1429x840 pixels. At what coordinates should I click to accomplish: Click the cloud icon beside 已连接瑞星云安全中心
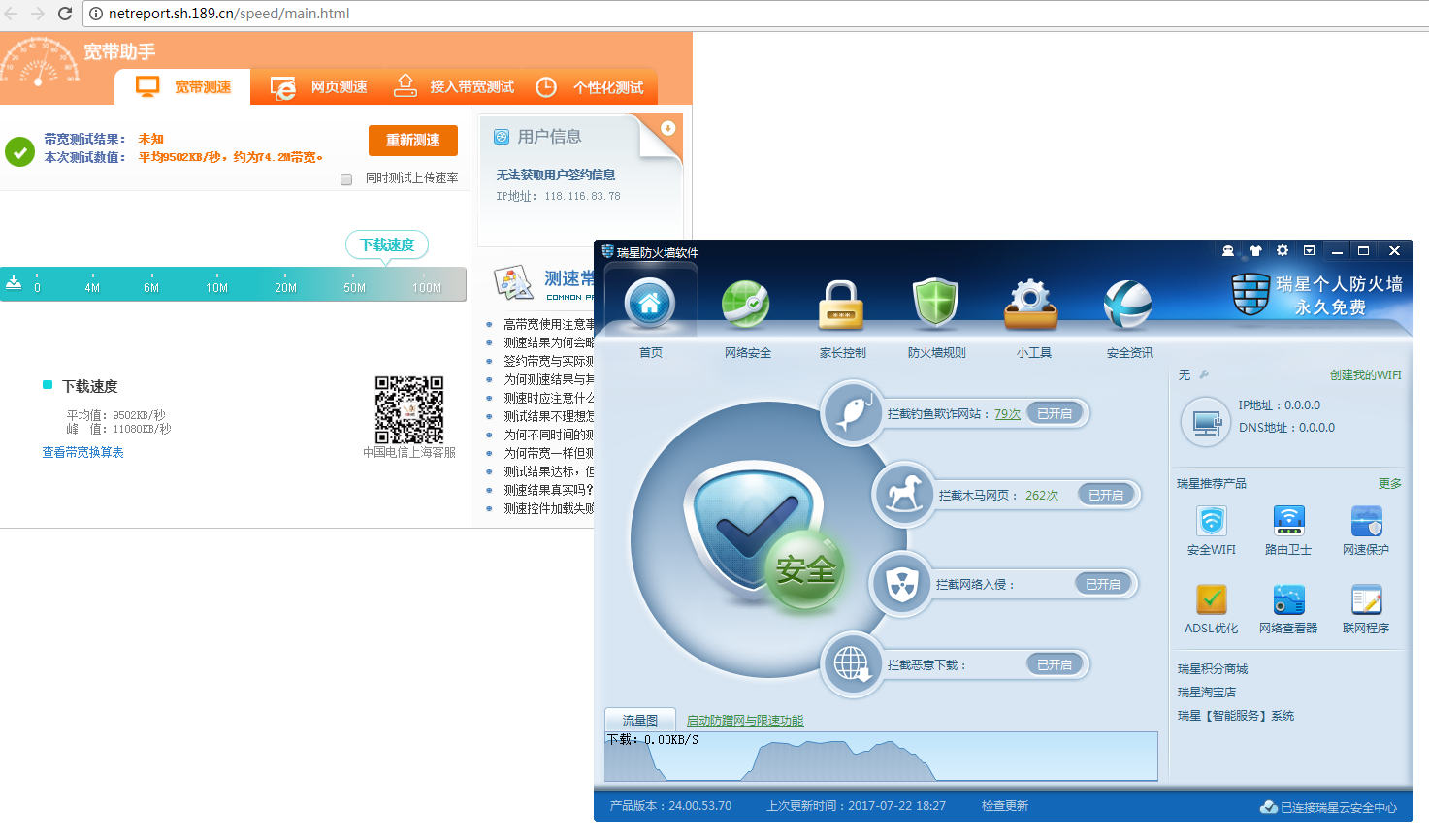(x=1269, y=807)
